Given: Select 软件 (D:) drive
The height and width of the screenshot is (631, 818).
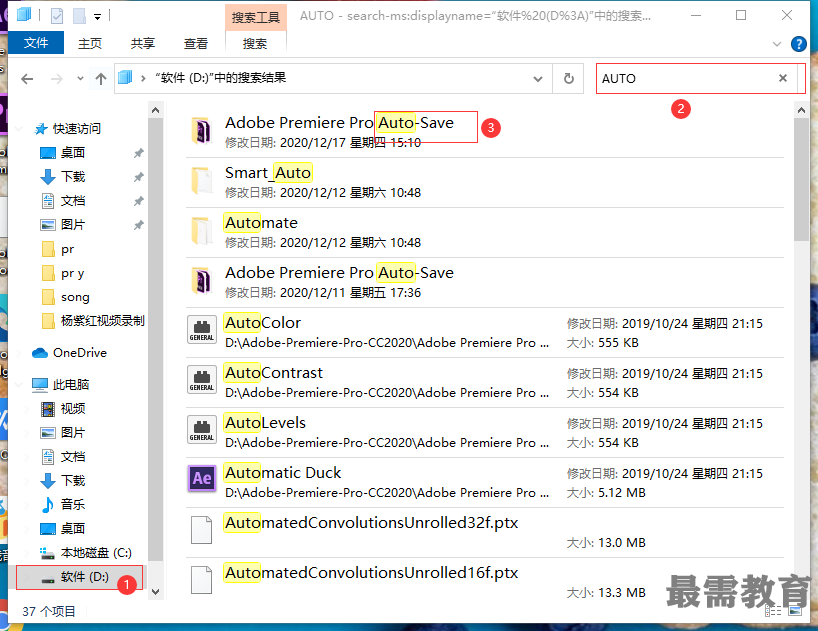Looking at the screenshot, I should (x=85, y=576).
